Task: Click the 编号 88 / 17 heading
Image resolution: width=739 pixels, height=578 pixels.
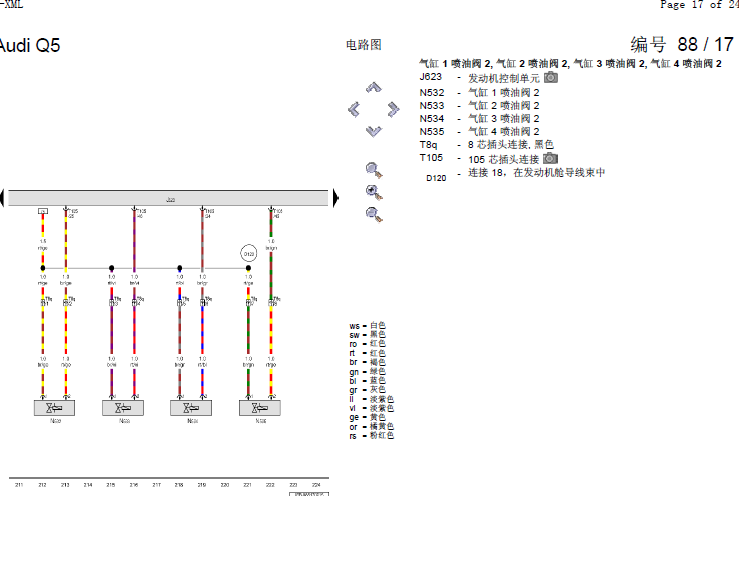Action: coord(682,45)
